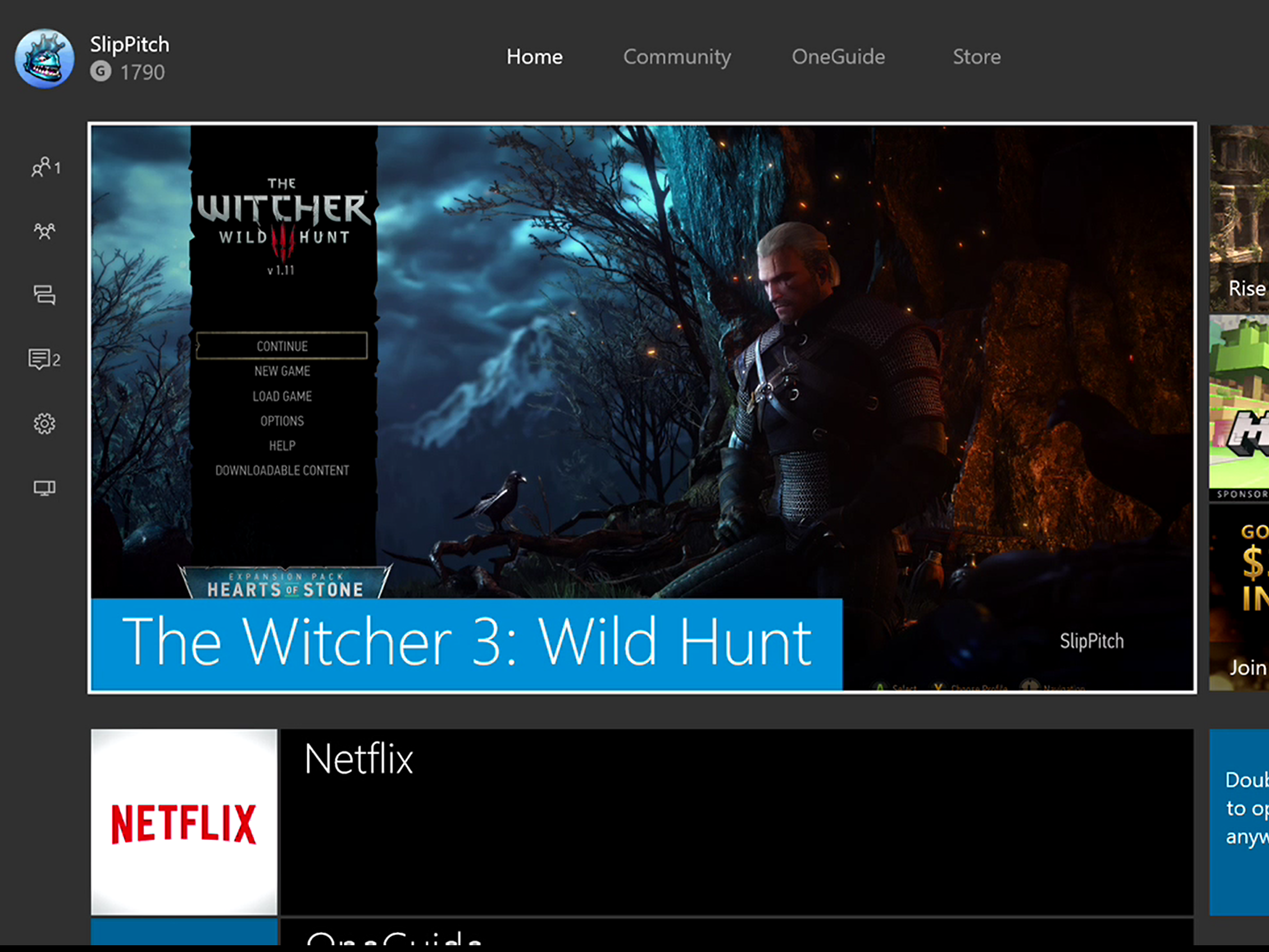The height and width of the screenshot is (952, 1269).
Task: Click the SlipPitch label on the Witcher tile
Action: pos(1091,641)
